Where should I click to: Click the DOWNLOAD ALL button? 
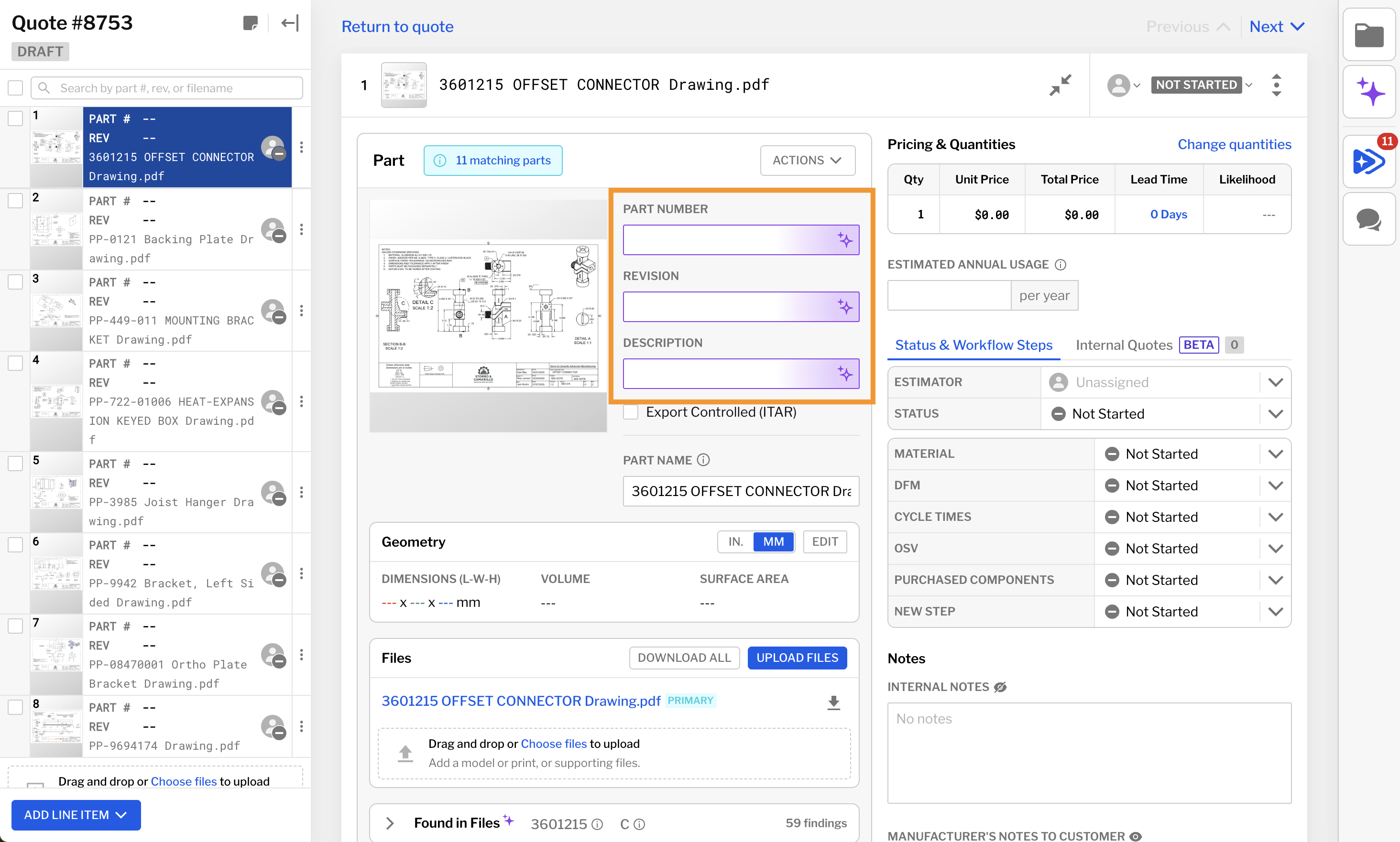[684, 658]
